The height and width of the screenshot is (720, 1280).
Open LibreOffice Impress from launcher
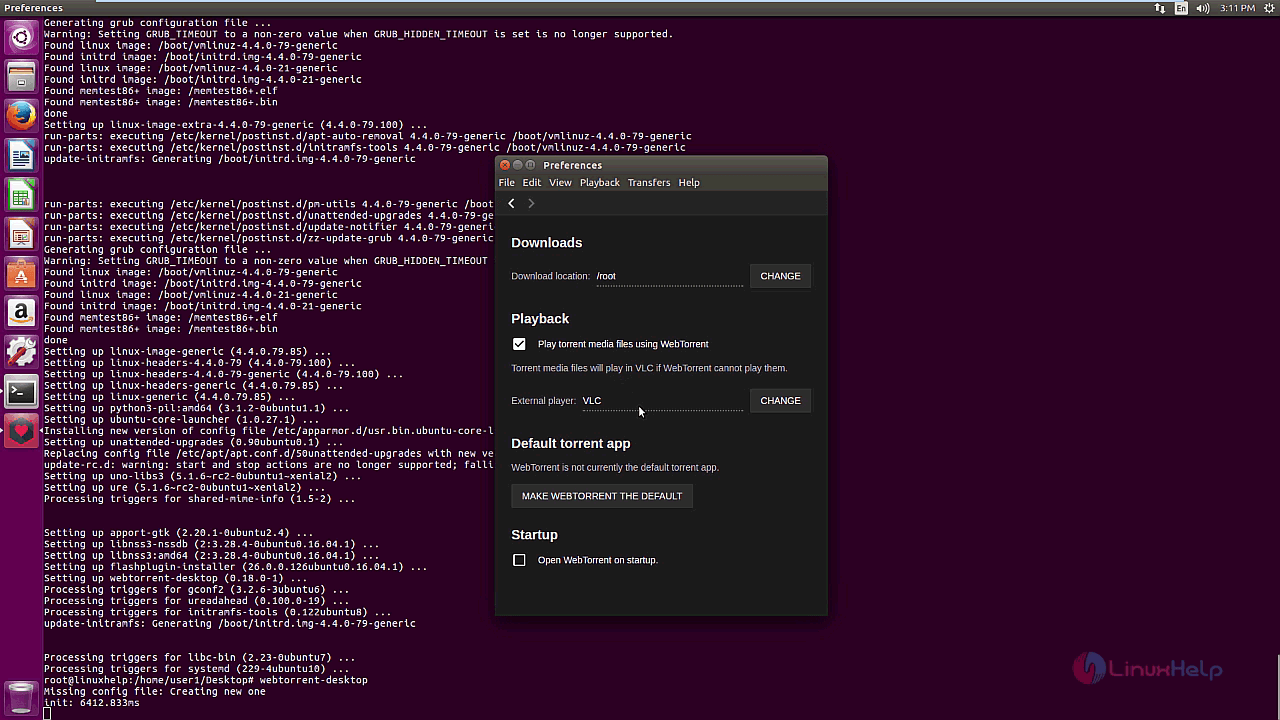point(21,234)
